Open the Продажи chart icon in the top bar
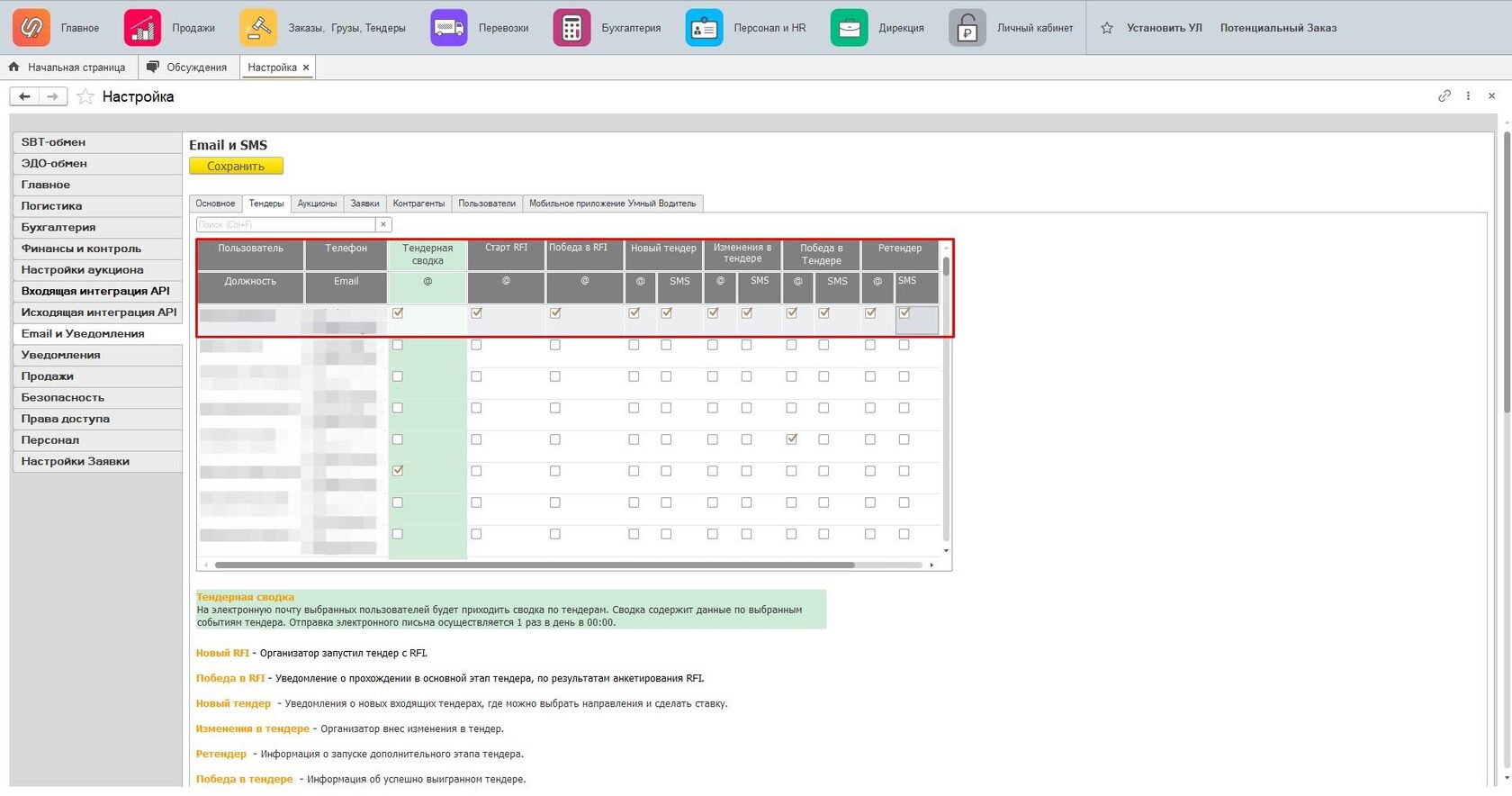This screenshot has height=796, width=1512. point(142,28)
